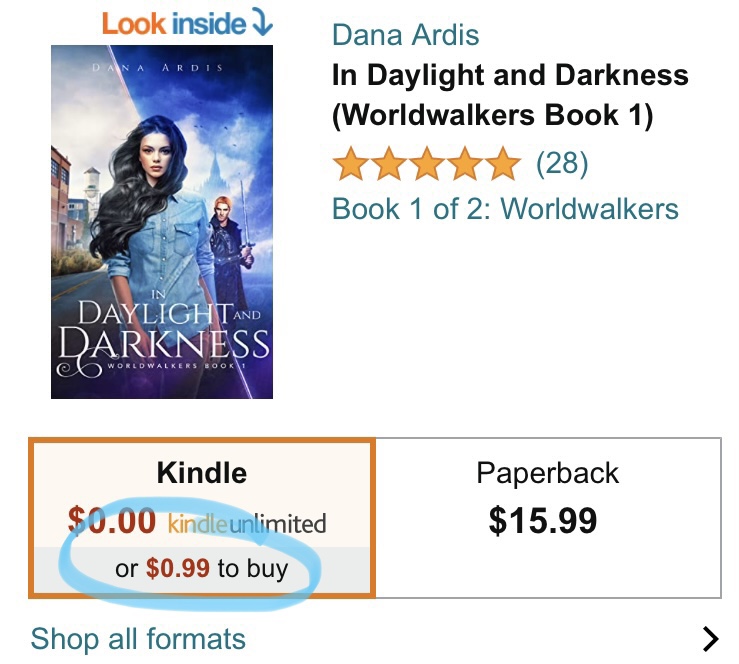739x664 pixels.
Task: Click the $0.00 Kindle price
Action: pos(112,521)
